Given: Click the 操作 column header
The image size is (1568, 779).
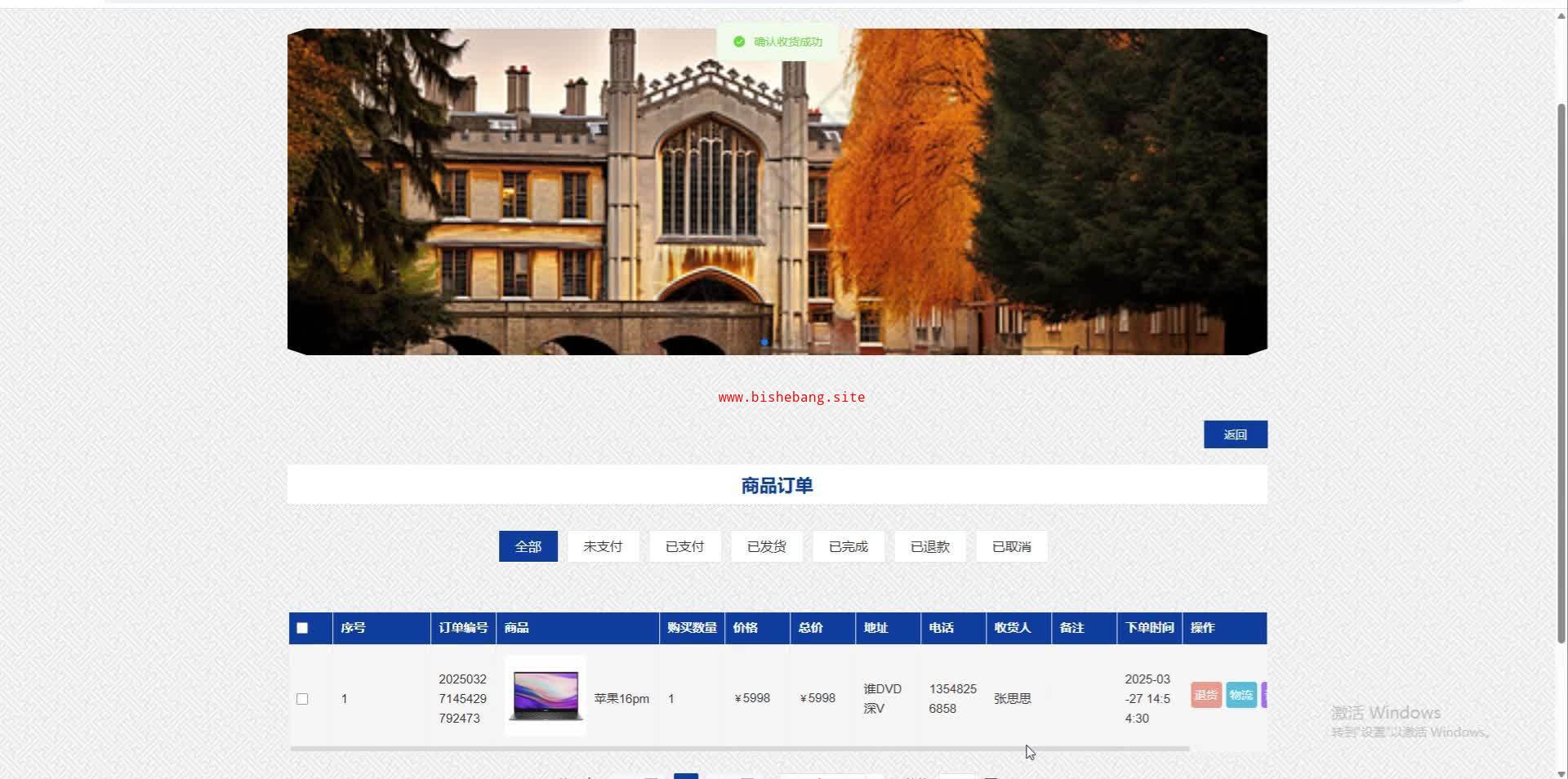Looking at the screenshot, I should pos(1225,628).
